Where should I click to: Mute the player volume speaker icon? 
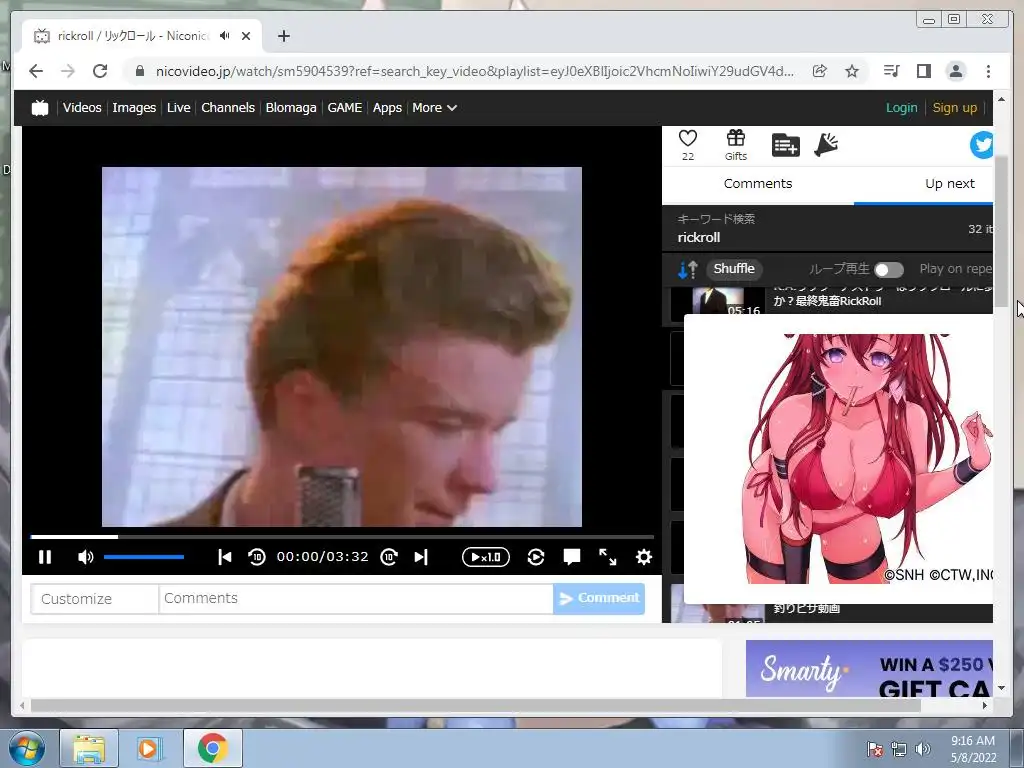[x=86, y=557]
